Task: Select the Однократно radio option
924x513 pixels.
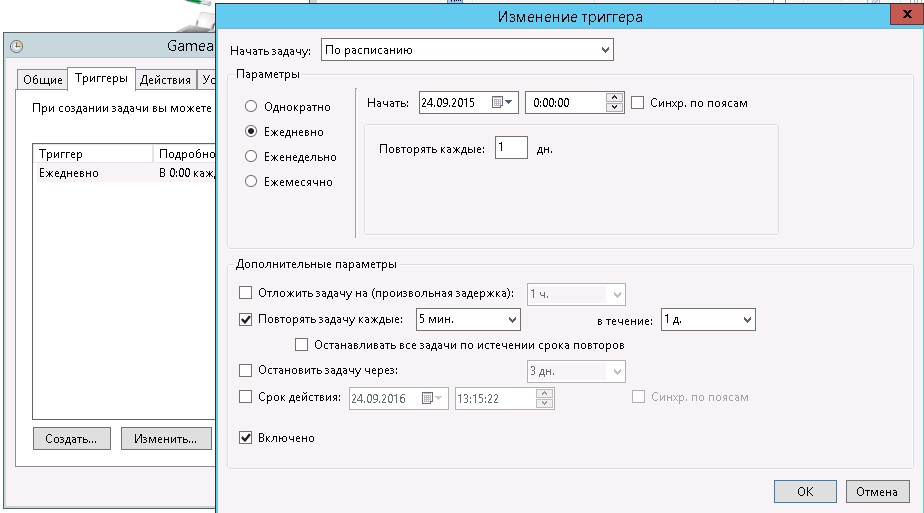Action: [x=252, y=107]
